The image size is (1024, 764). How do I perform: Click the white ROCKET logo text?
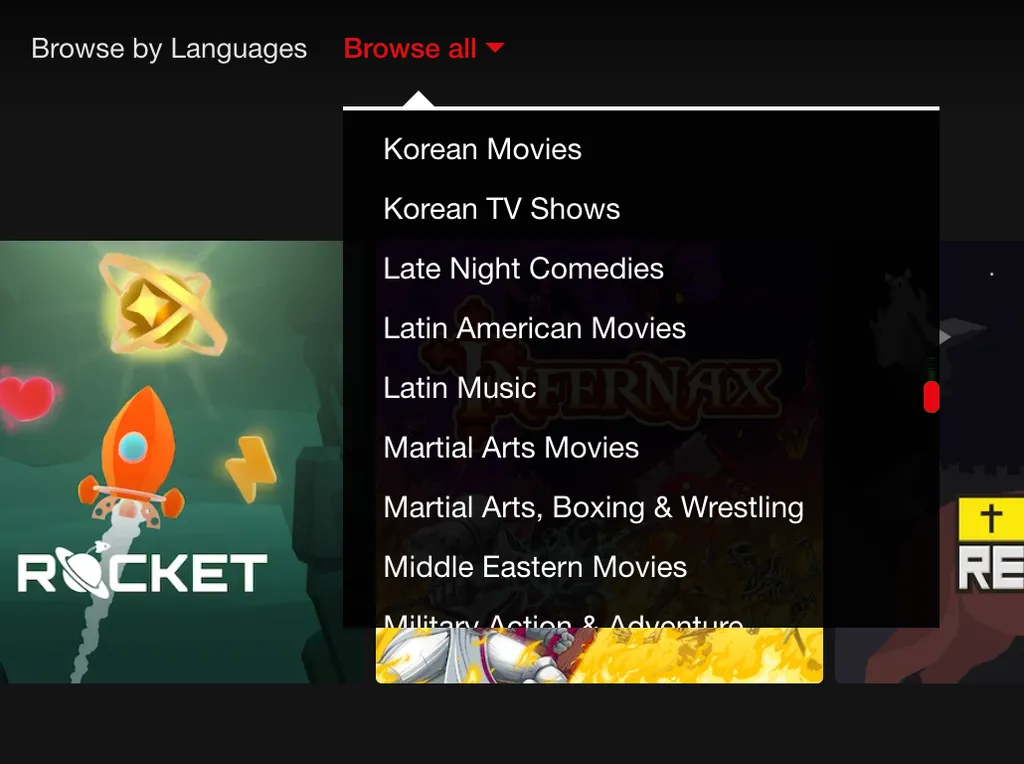(x=142, y=574)
